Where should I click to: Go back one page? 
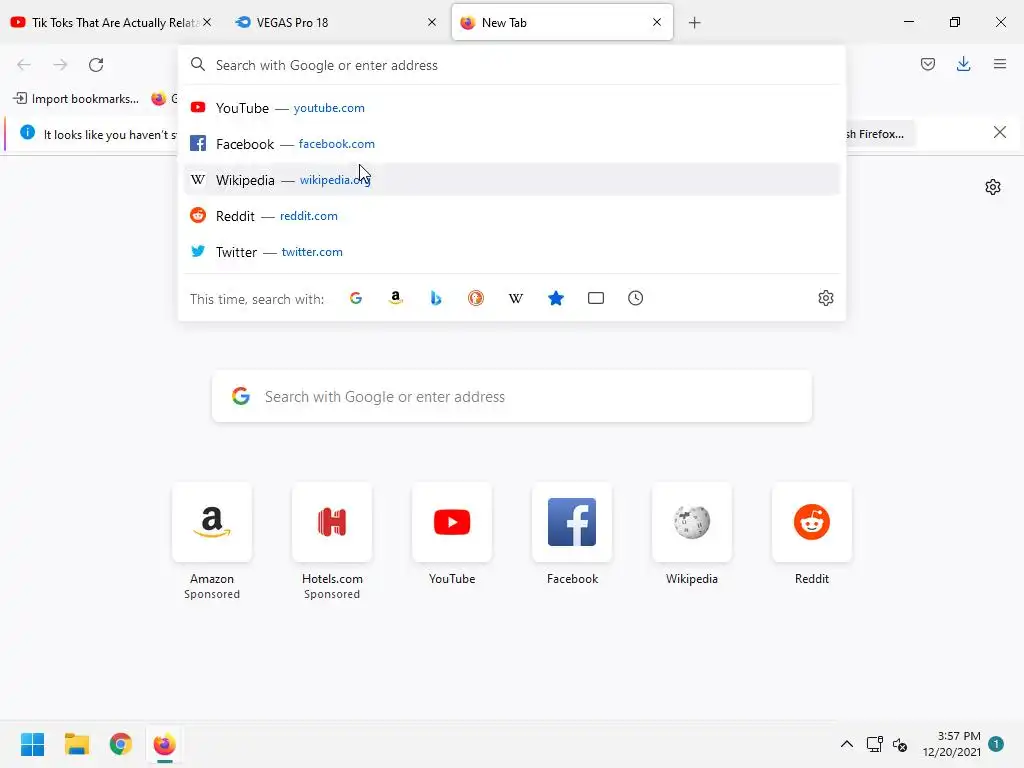tap(24, 65)
